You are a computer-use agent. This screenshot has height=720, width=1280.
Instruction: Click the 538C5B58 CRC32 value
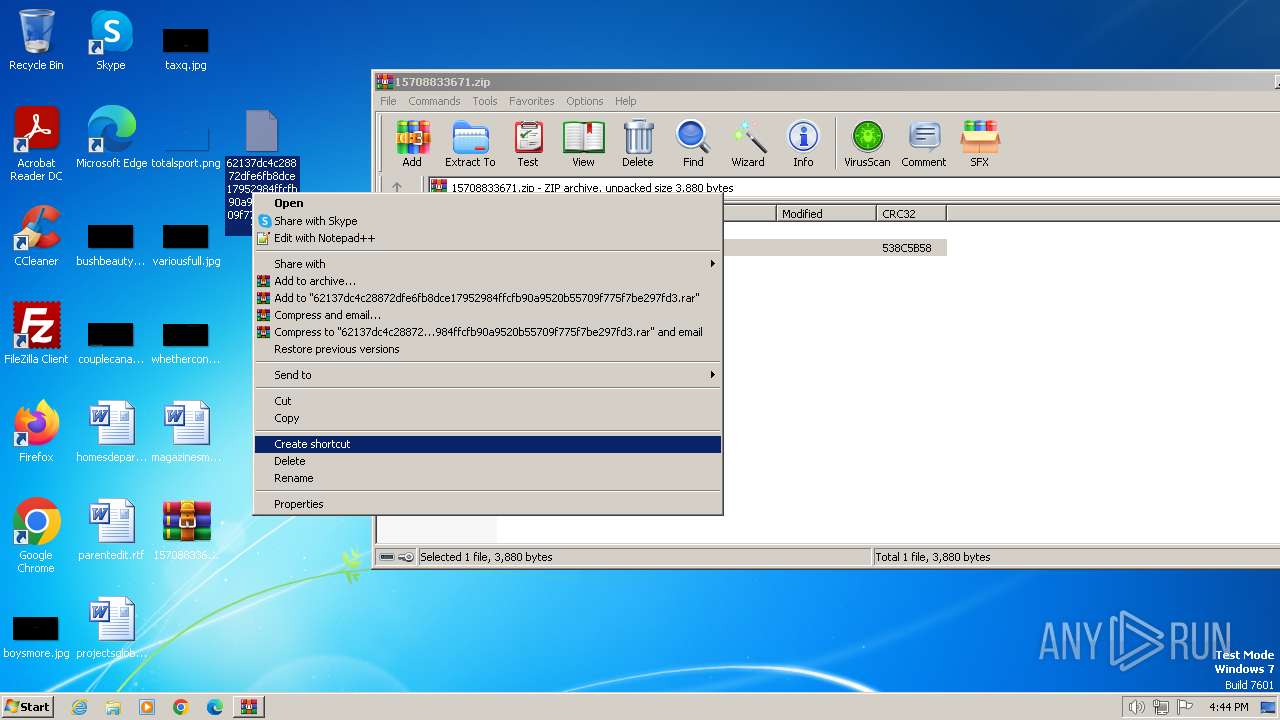pos(907,248)
